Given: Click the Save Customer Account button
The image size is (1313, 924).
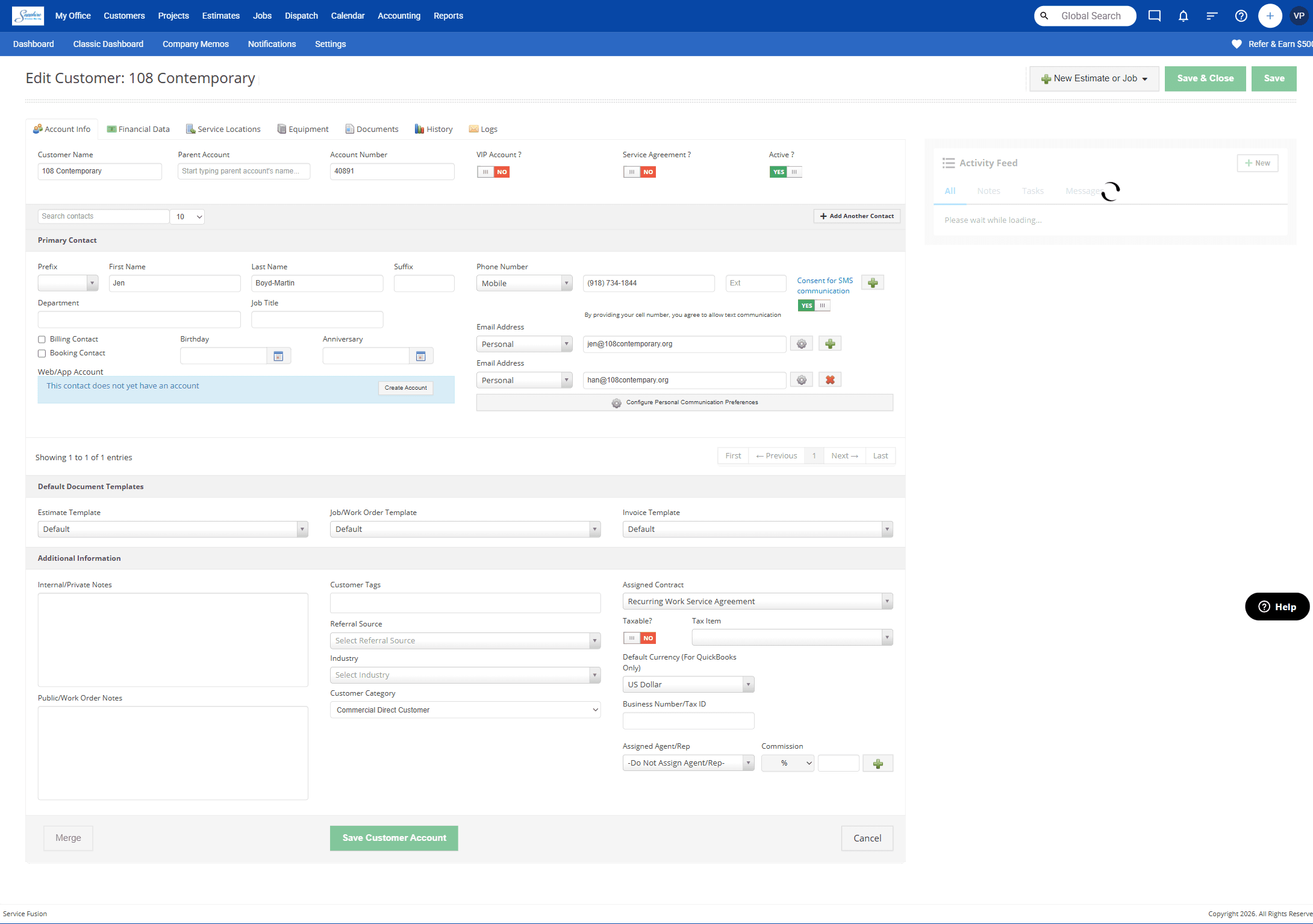Looking at the screenshot, I should pos(394,838).
